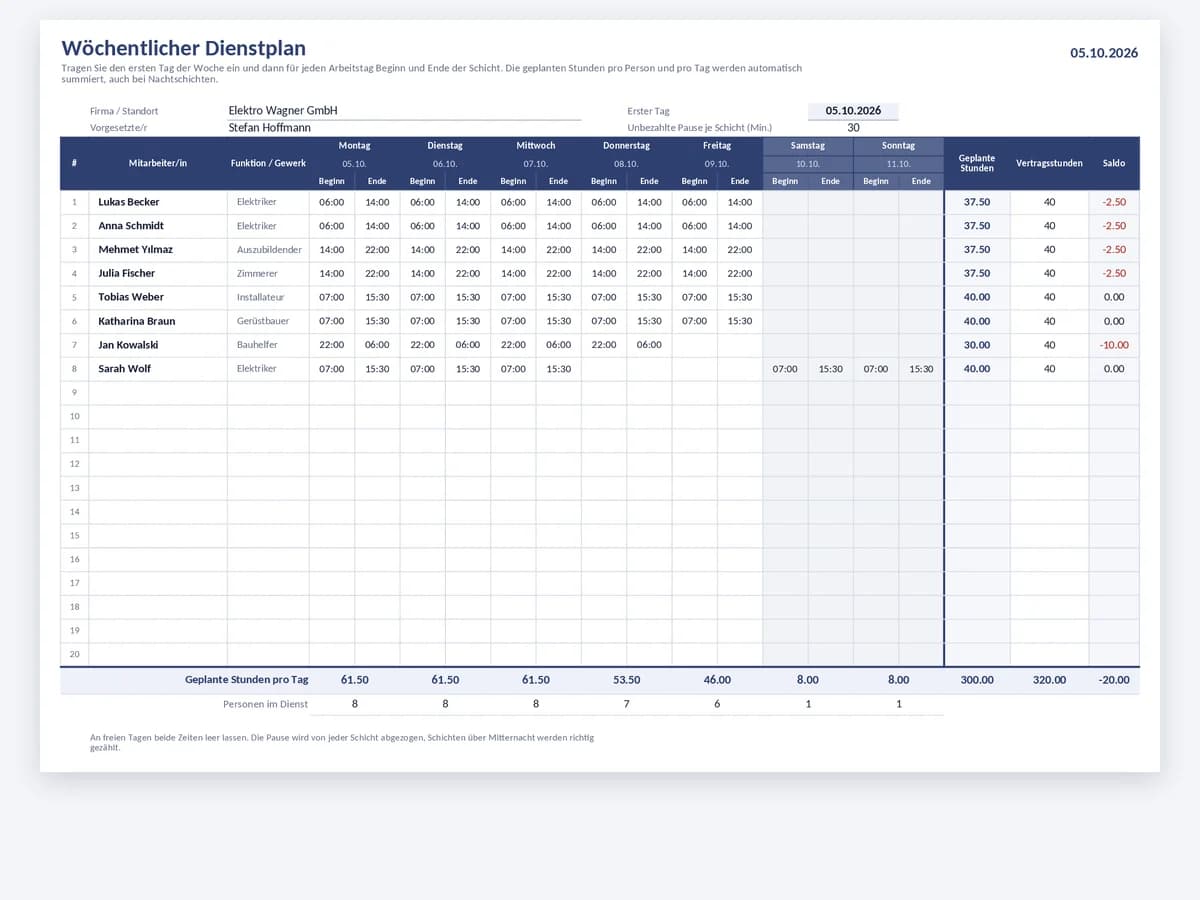Click the 'Unbezahlte Pause je Schicht (Min.)' label
This screenshot has height=900, width=1200.
point(700,128)
